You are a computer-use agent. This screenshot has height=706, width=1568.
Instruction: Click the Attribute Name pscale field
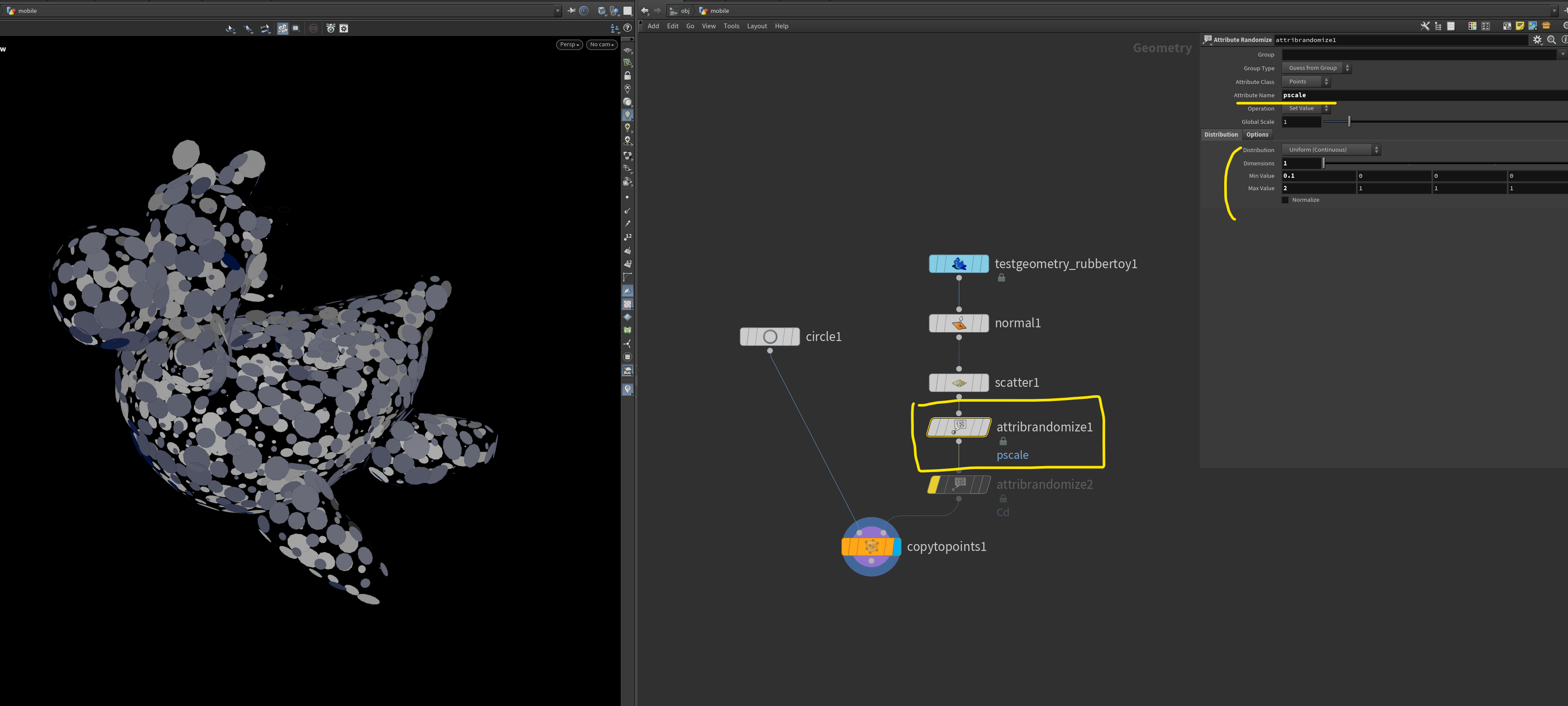click(1424, 96)
